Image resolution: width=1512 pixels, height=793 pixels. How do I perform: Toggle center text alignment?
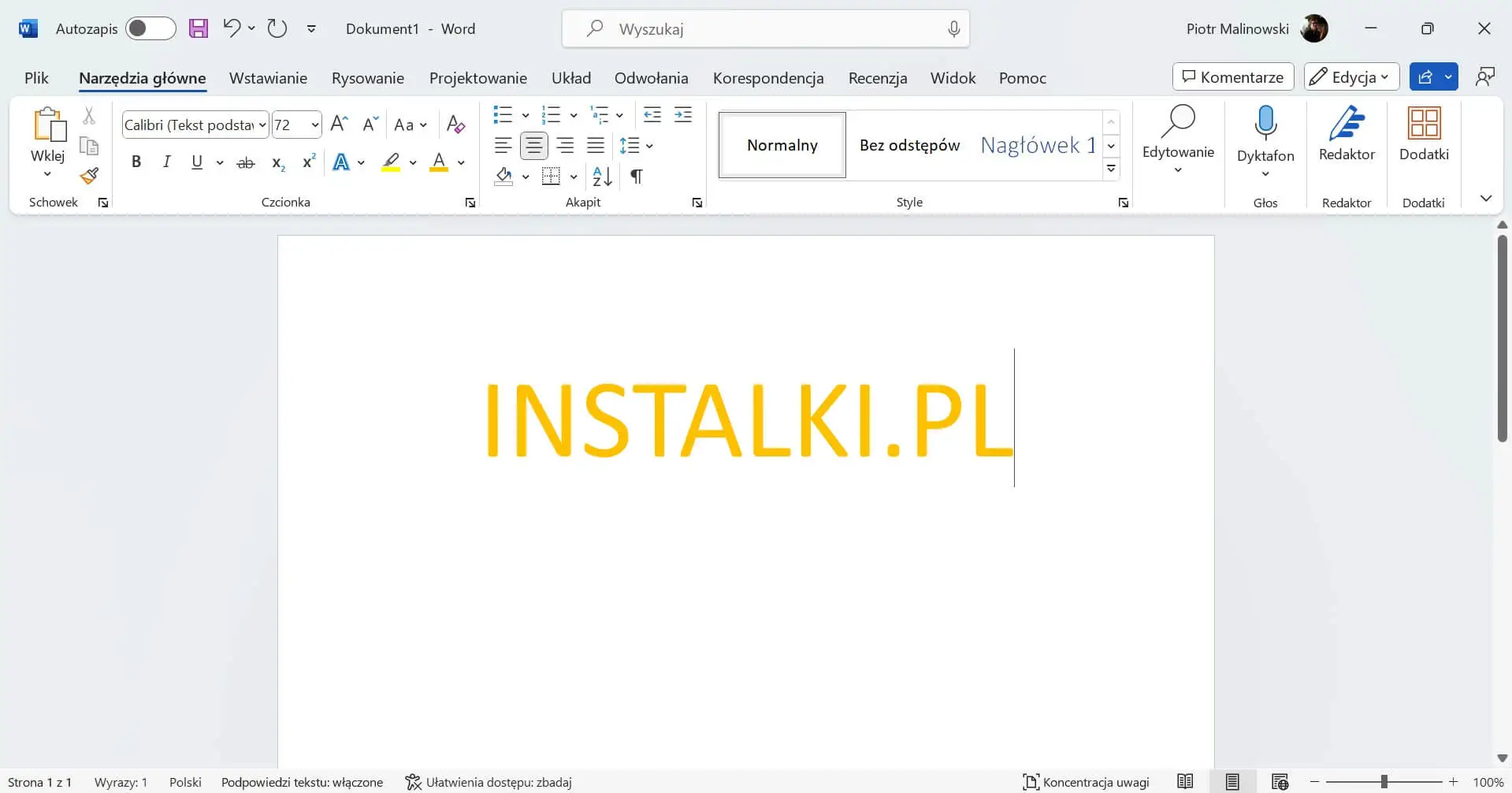[534, 146]
